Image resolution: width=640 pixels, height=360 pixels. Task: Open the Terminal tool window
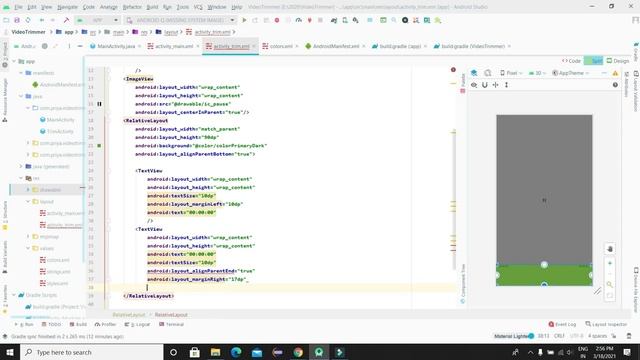click(171, 324)
